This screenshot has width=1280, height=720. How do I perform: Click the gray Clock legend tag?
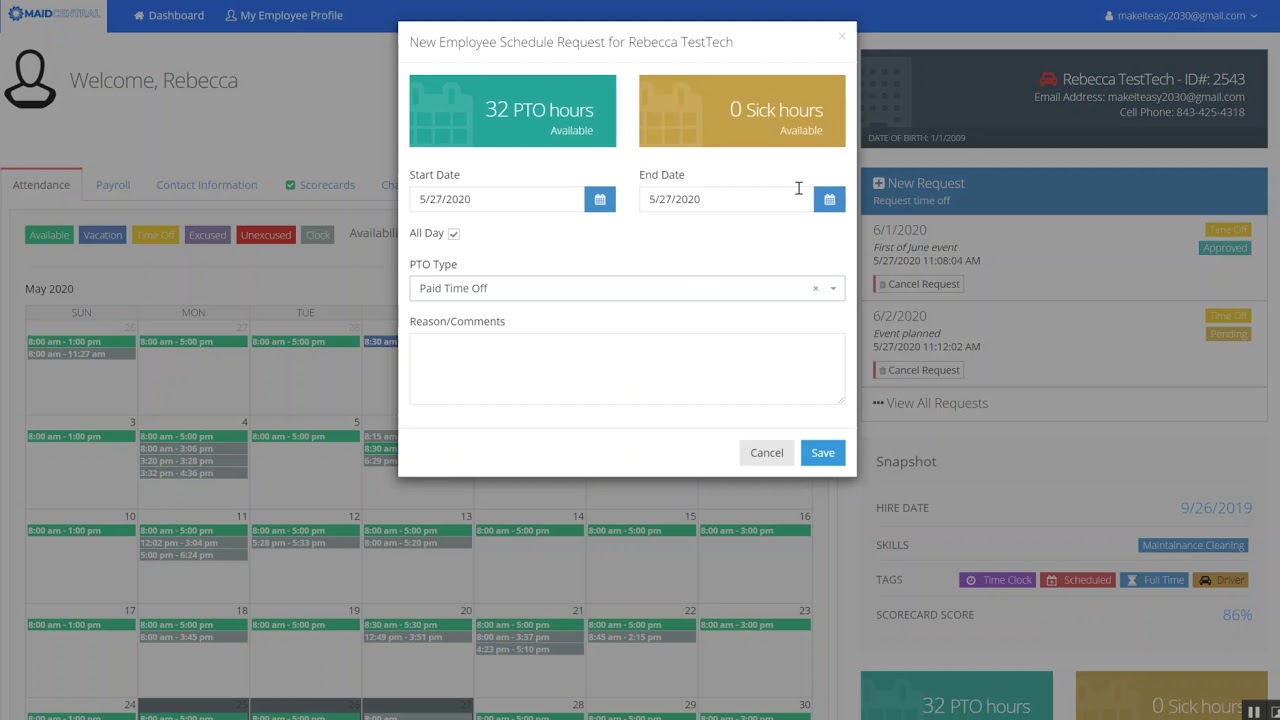[x=318, y=235]
